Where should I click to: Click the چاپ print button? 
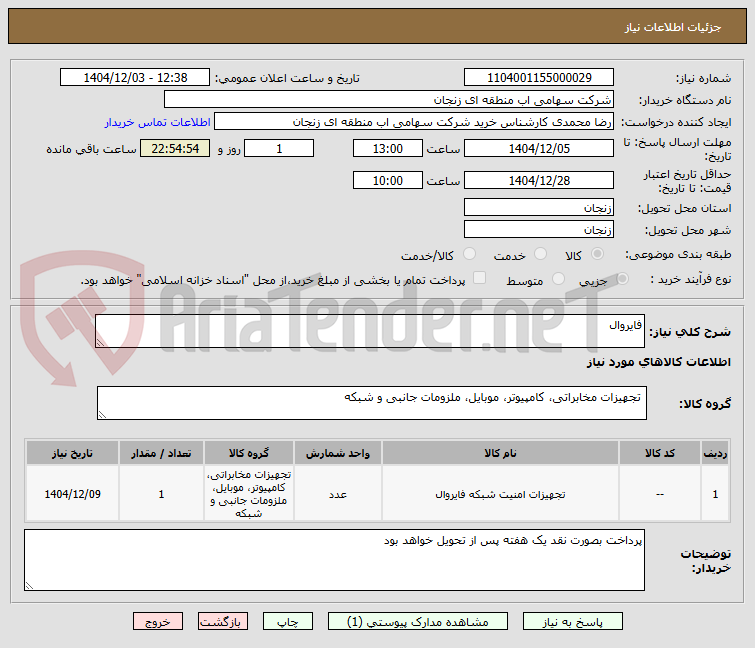(287, 622)
